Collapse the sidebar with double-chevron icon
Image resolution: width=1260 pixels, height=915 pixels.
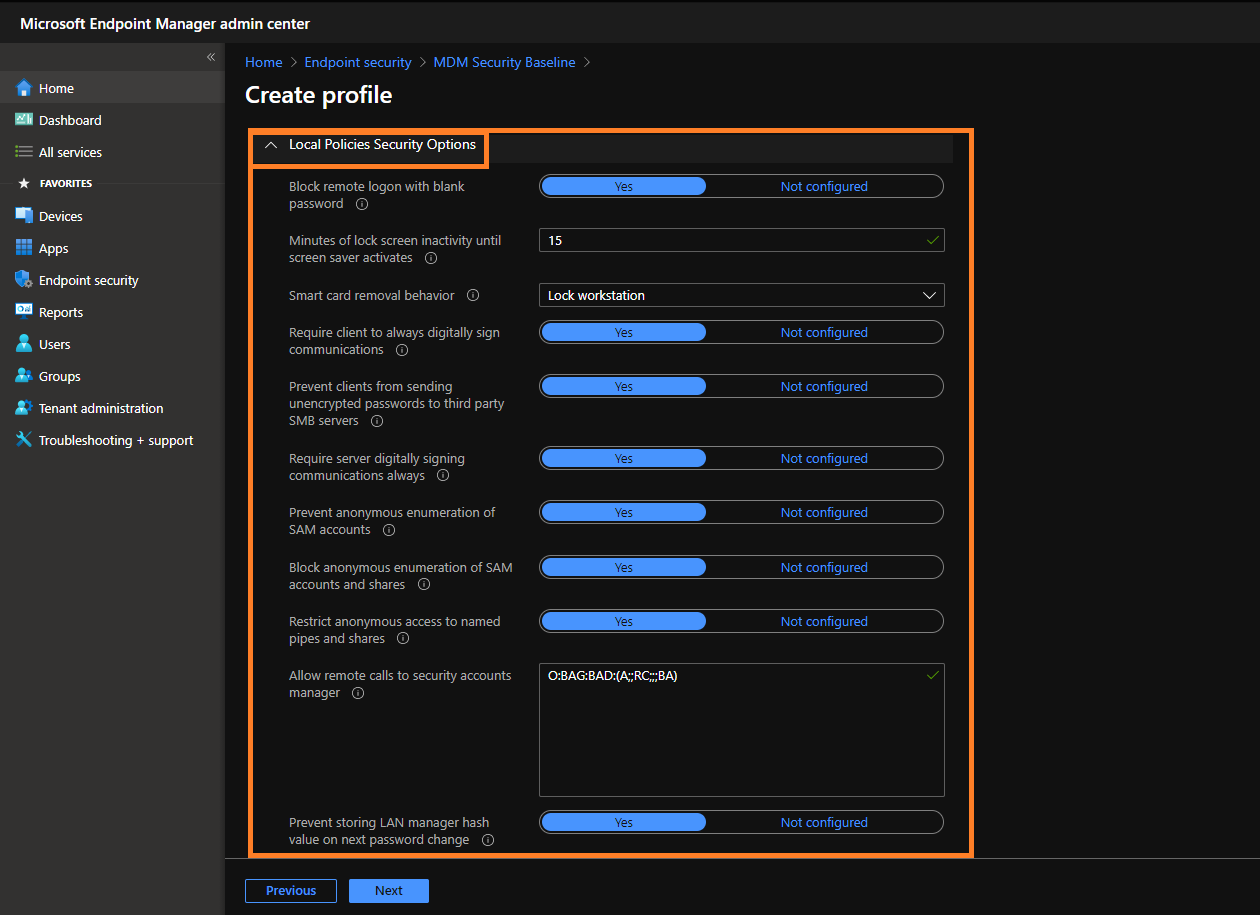point(211,57)
